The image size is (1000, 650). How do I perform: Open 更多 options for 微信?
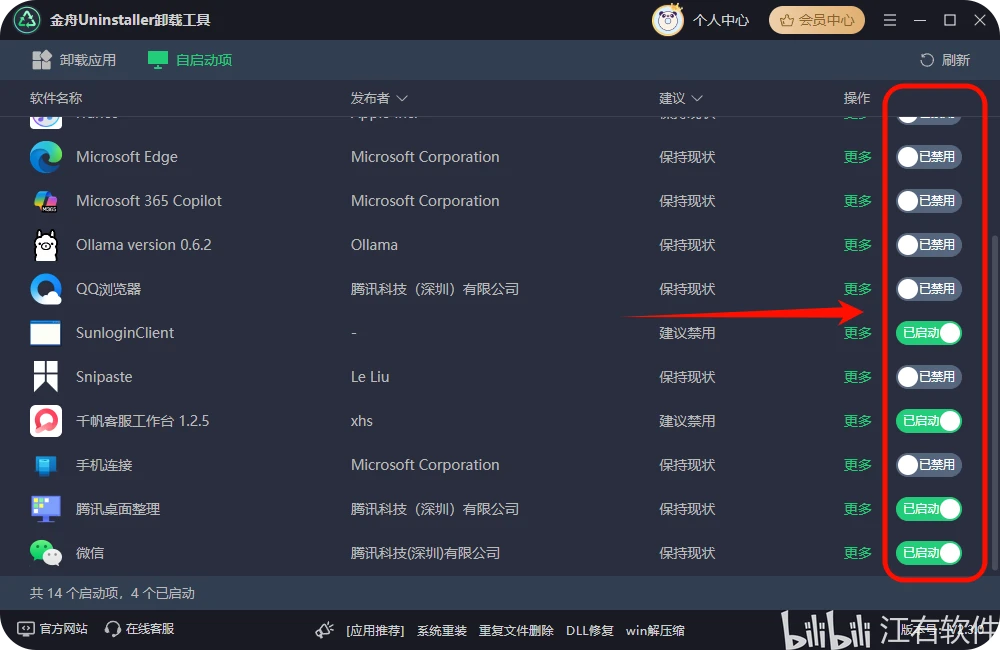[x=858, y=553]
